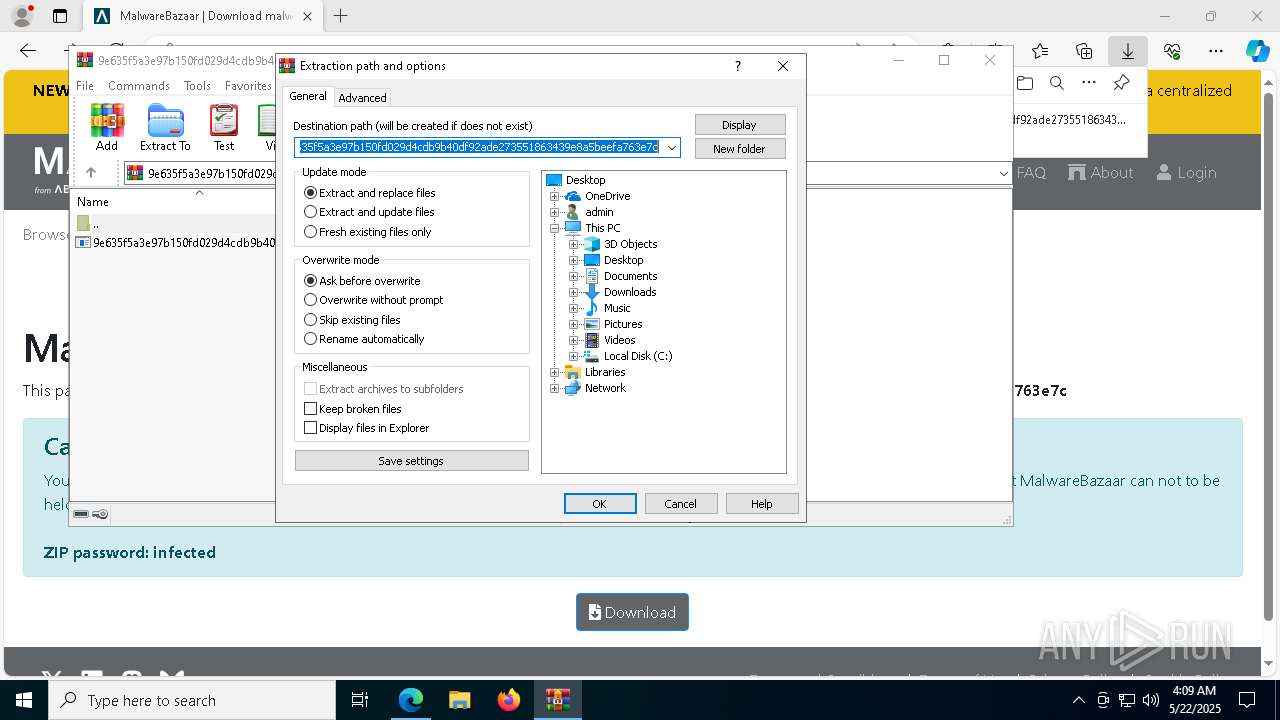Click the Help button in dialog
The height and width of the screenshot is (720, 1280).
point(762,504)
